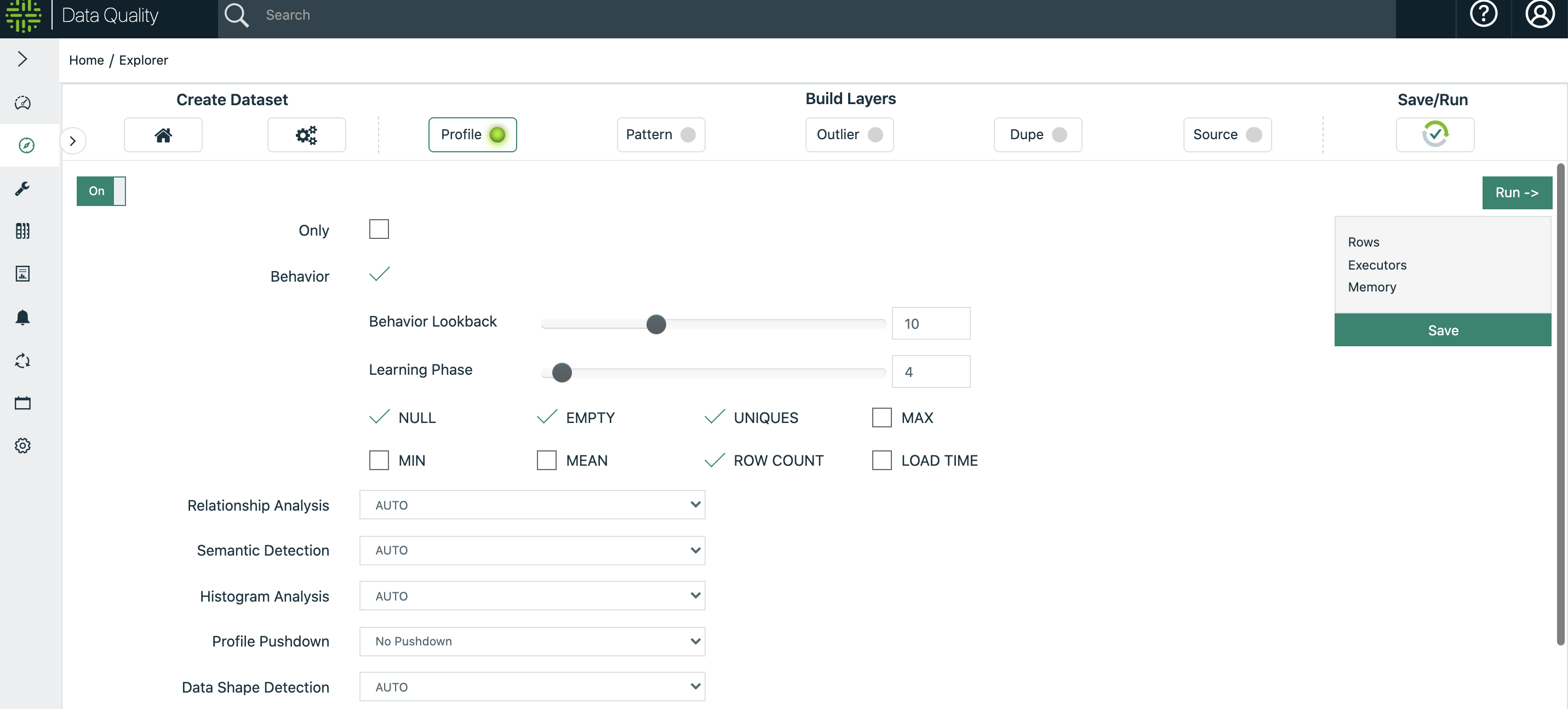Screen dimensions: 1568x709
Task: Open the calendar scheduler sidebar icon
Action: pyautogui.click(x=22, y=403)
